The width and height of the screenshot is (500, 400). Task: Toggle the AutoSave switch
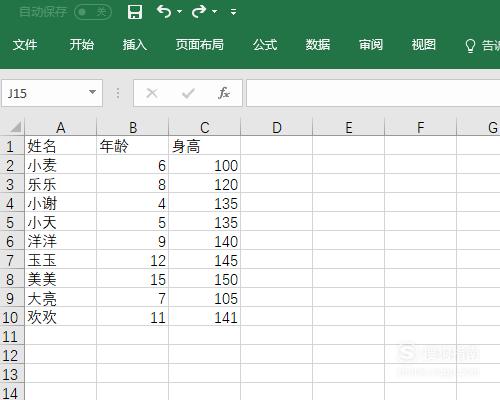coord(93,12)
